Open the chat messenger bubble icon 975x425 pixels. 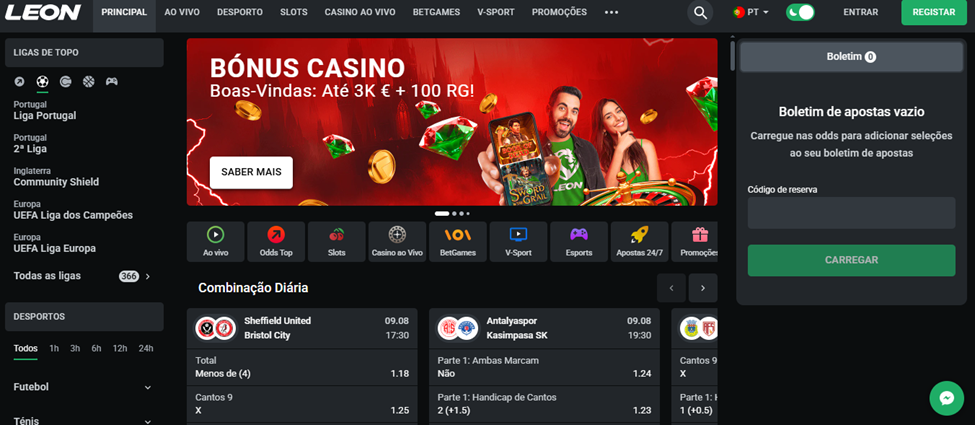coord(946,398)
